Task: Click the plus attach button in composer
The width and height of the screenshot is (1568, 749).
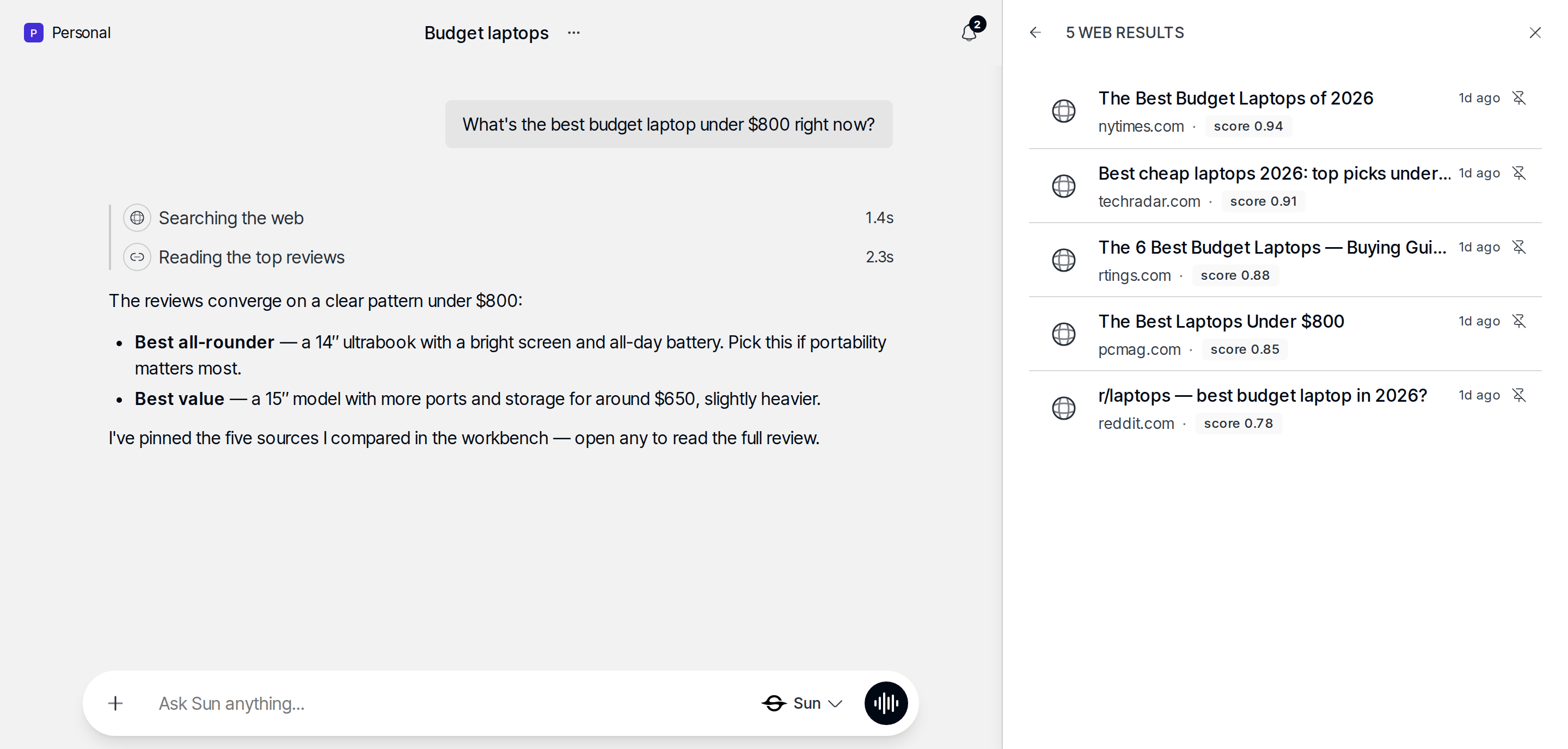Action: 115,703
